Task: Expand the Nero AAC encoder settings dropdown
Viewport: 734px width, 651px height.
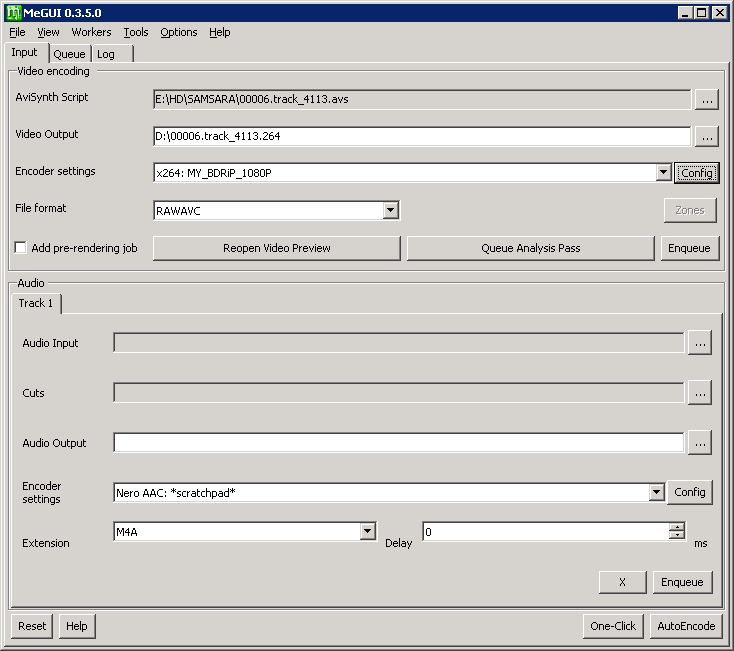Action: (x=656, y=492)
